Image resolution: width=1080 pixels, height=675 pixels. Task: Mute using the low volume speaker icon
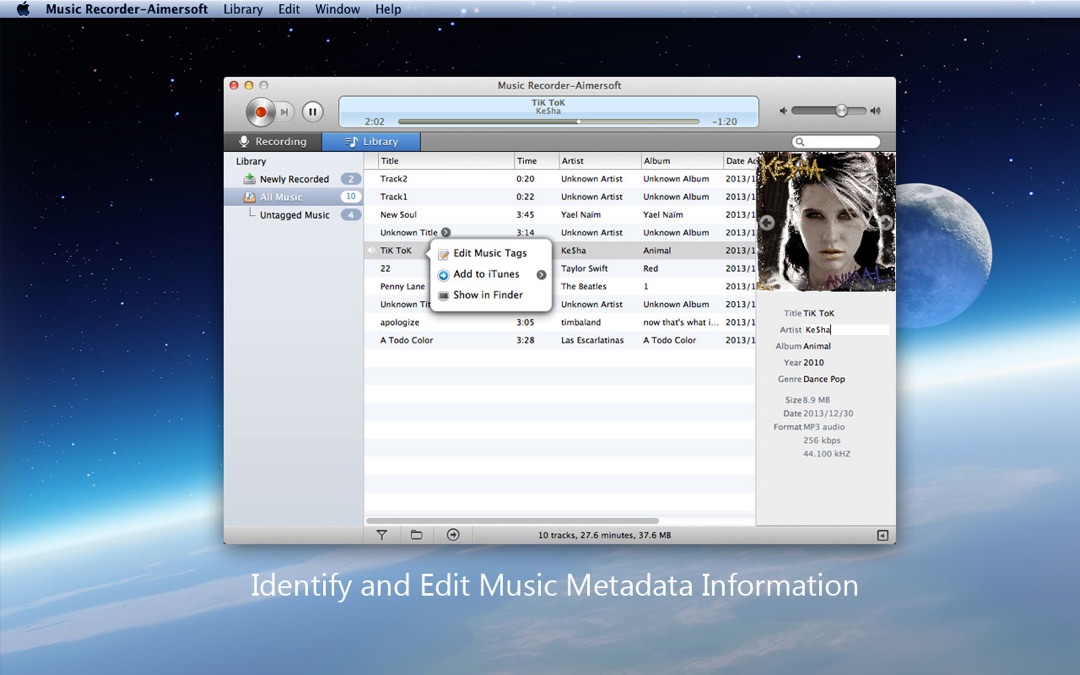pos(784,111)
